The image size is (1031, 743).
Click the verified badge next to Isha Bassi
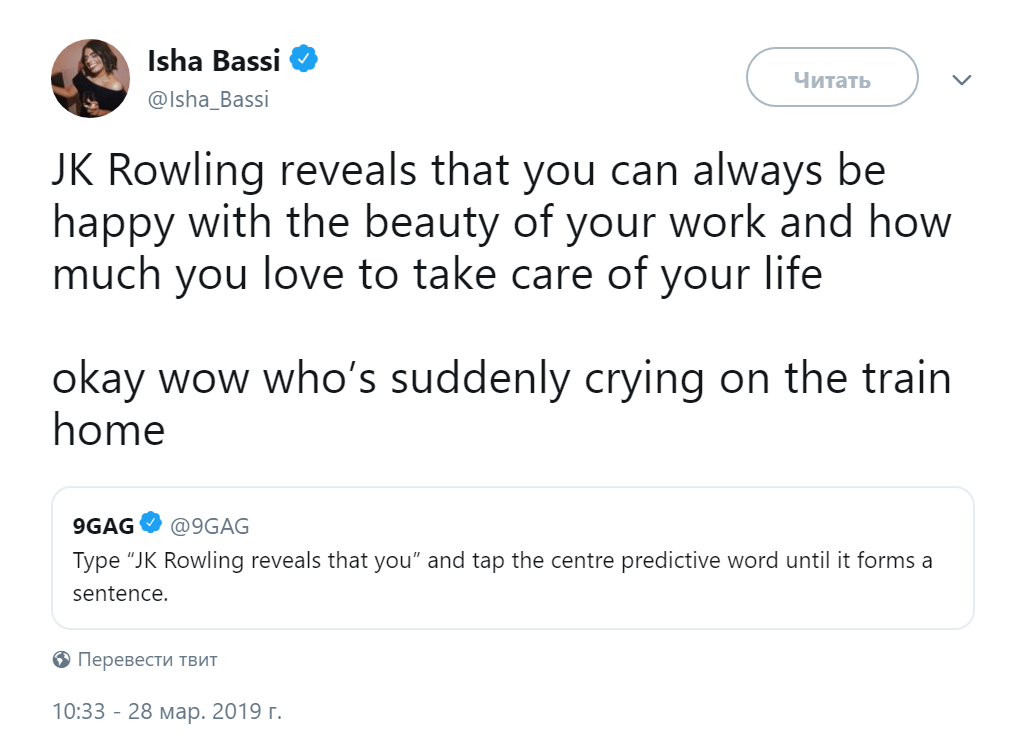click(x=304, y=59)
